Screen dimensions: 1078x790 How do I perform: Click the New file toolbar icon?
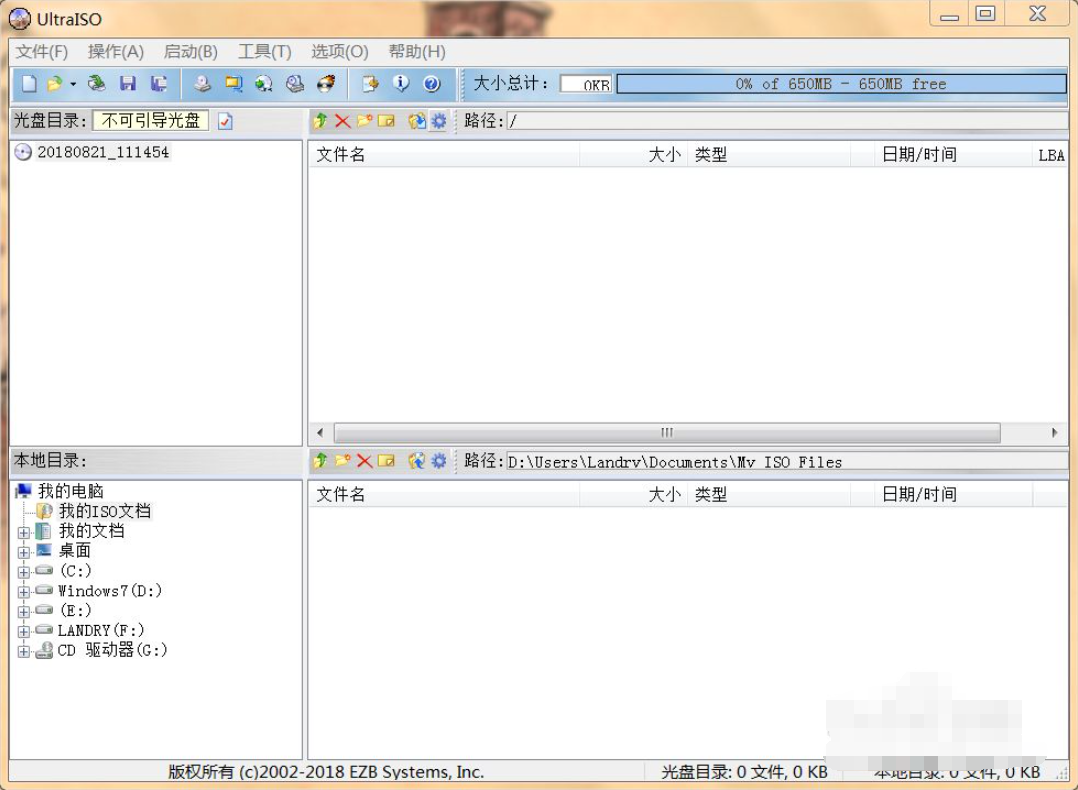[x=29, y=84]
